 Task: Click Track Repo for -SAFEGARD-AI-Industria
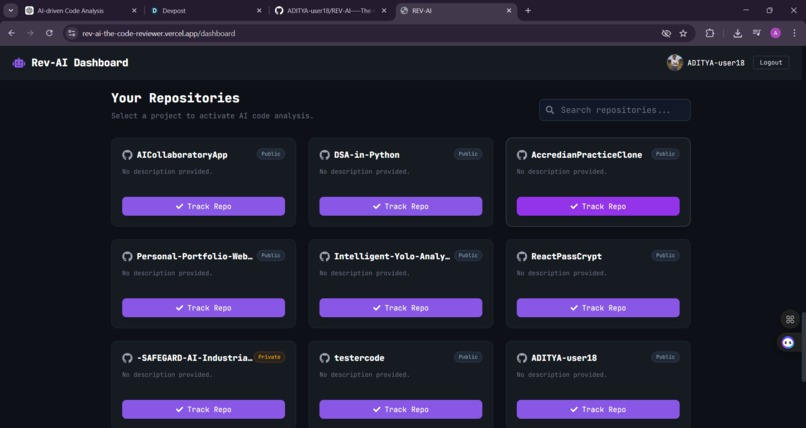[x=204, y=410]
